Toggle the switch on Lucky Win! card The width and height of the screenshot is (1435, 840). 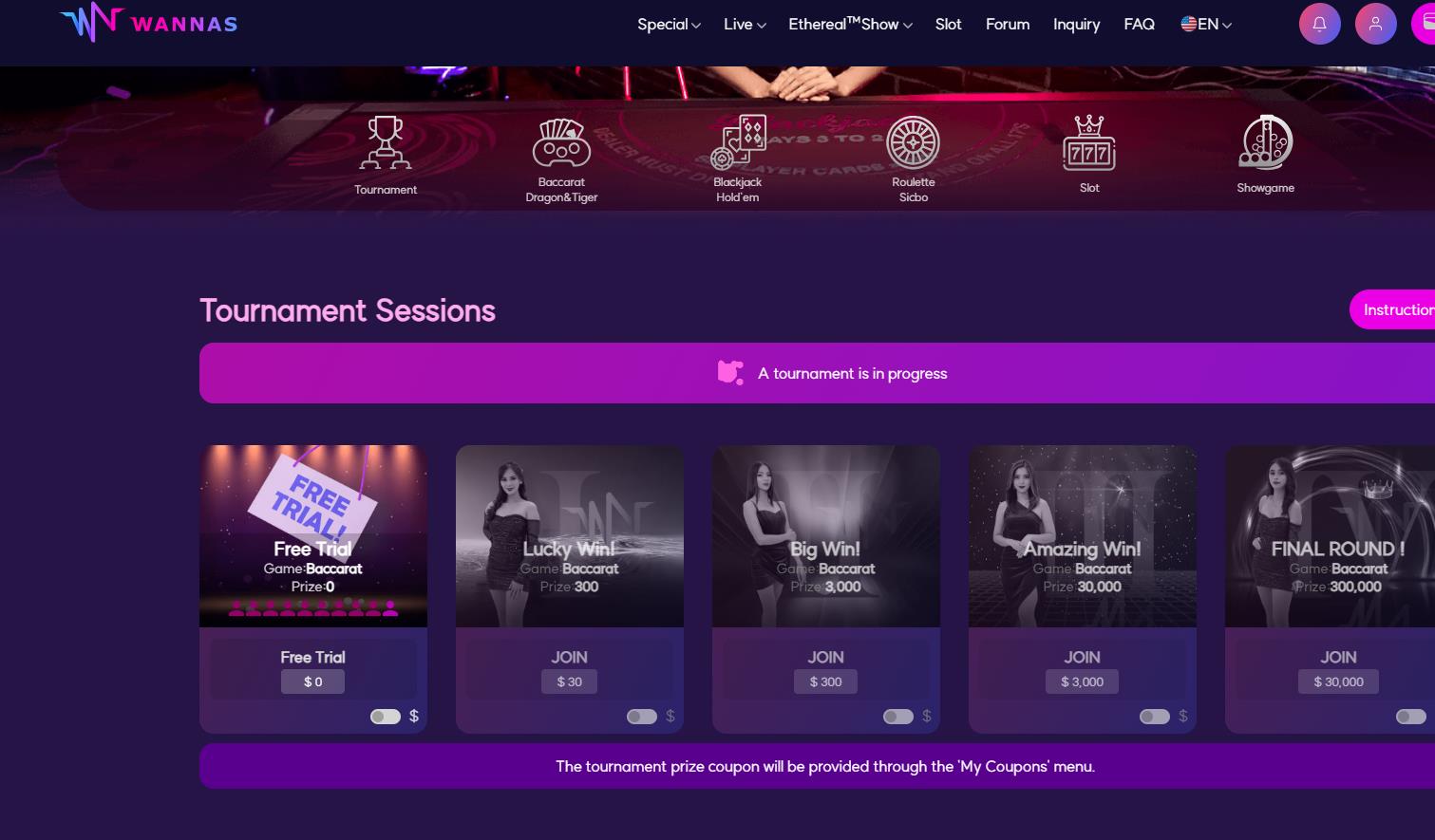(642, 717)
